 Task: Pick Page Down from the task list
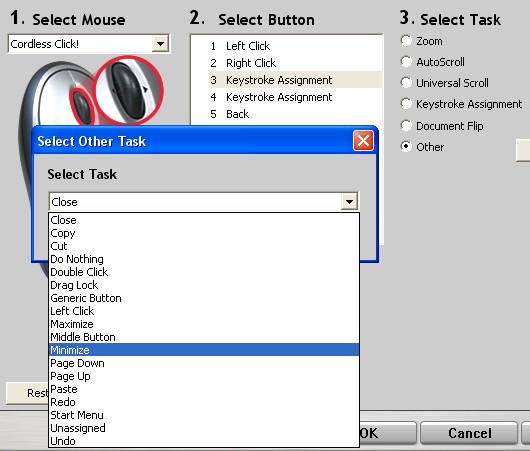[204, 363]
